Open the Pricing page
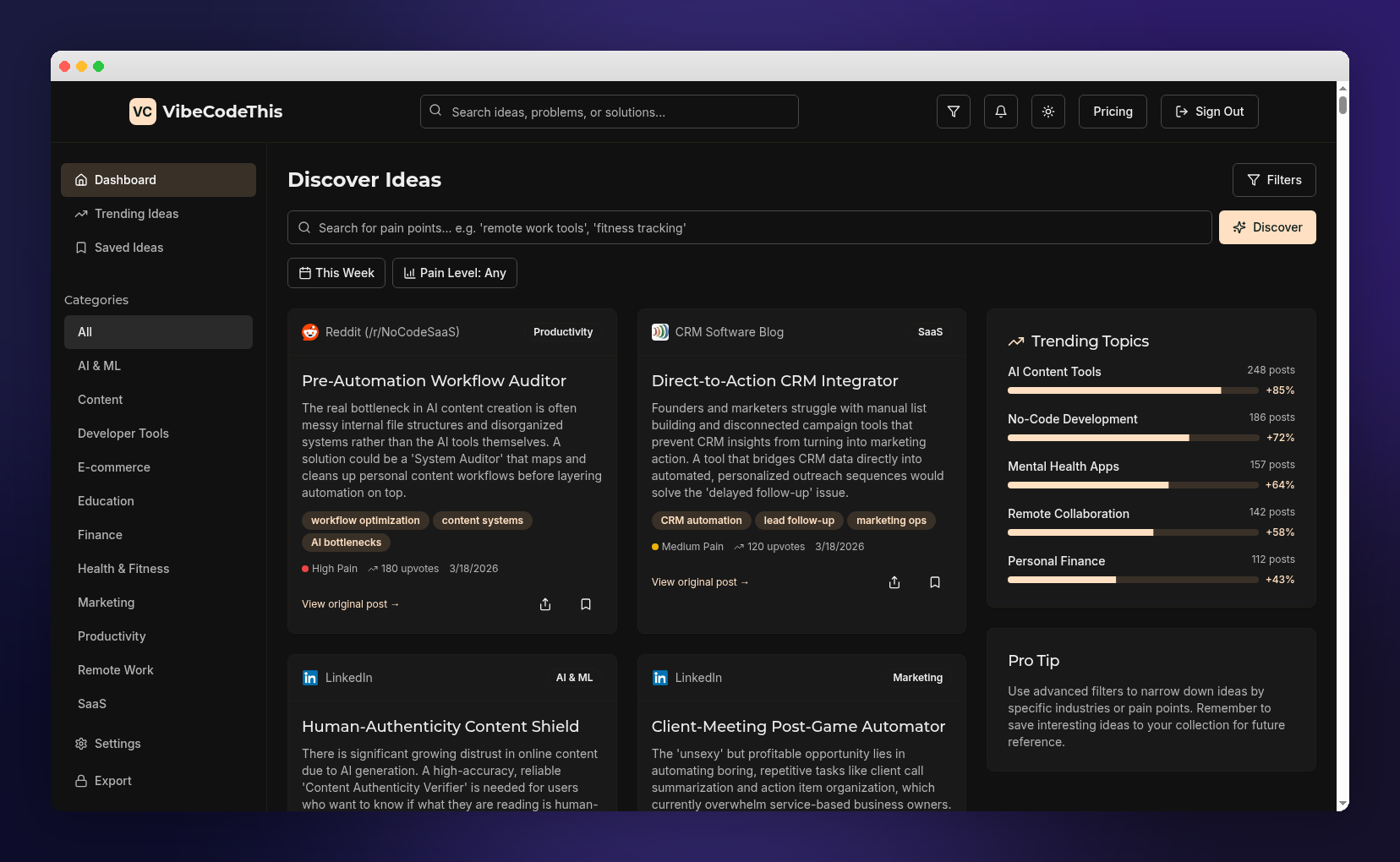Screen dimensions: 1400x862 click(1113, 112)
